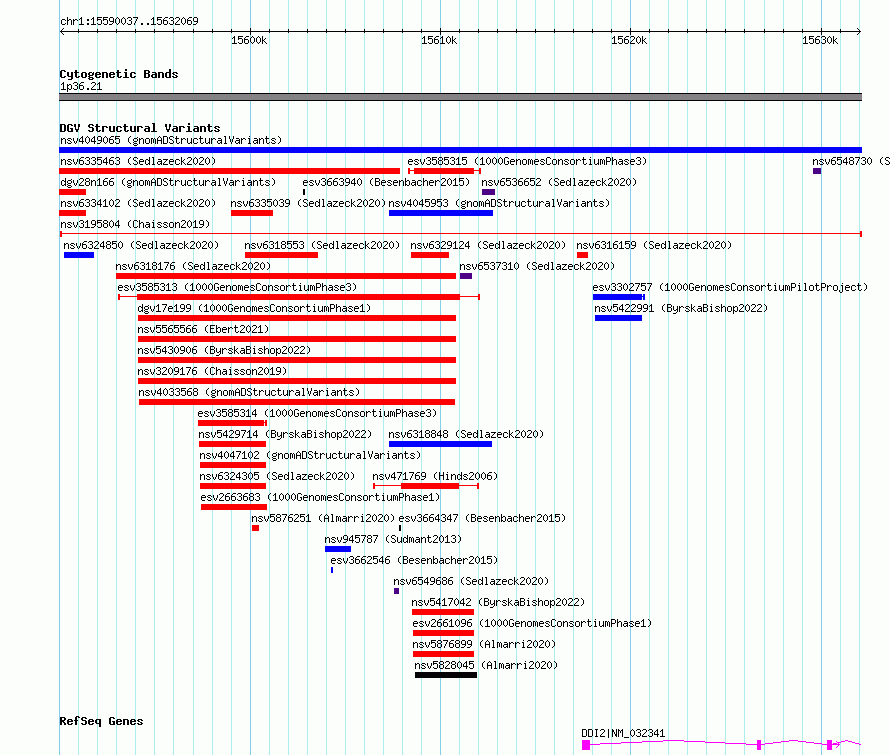Select nsv5565566 (Ebert2021) variant label
Image resolution: width=890 pixels, height=755 pixels.
203,329
